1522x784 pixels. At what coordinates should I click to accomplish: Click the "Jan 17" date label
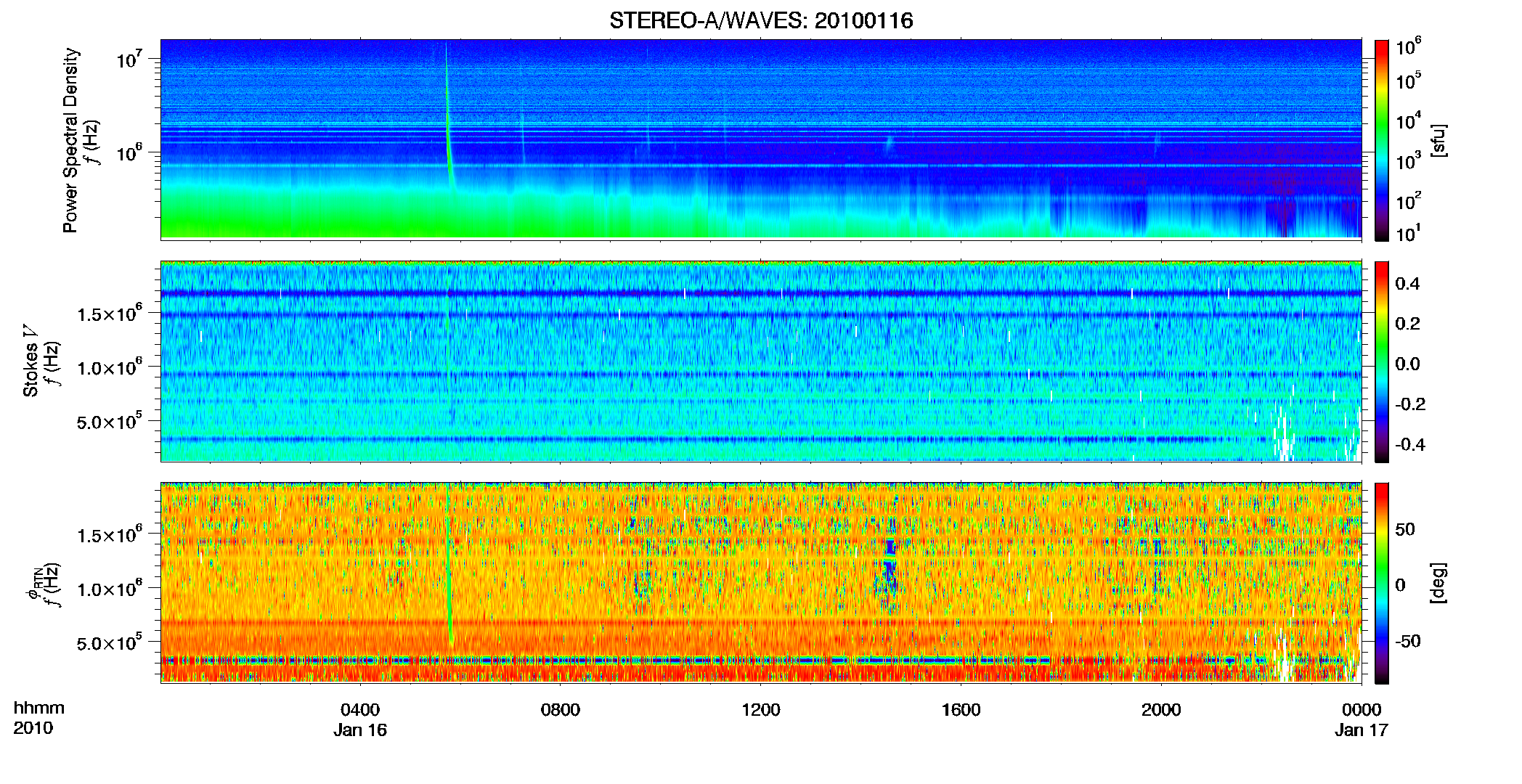(x=1362, y=730)
